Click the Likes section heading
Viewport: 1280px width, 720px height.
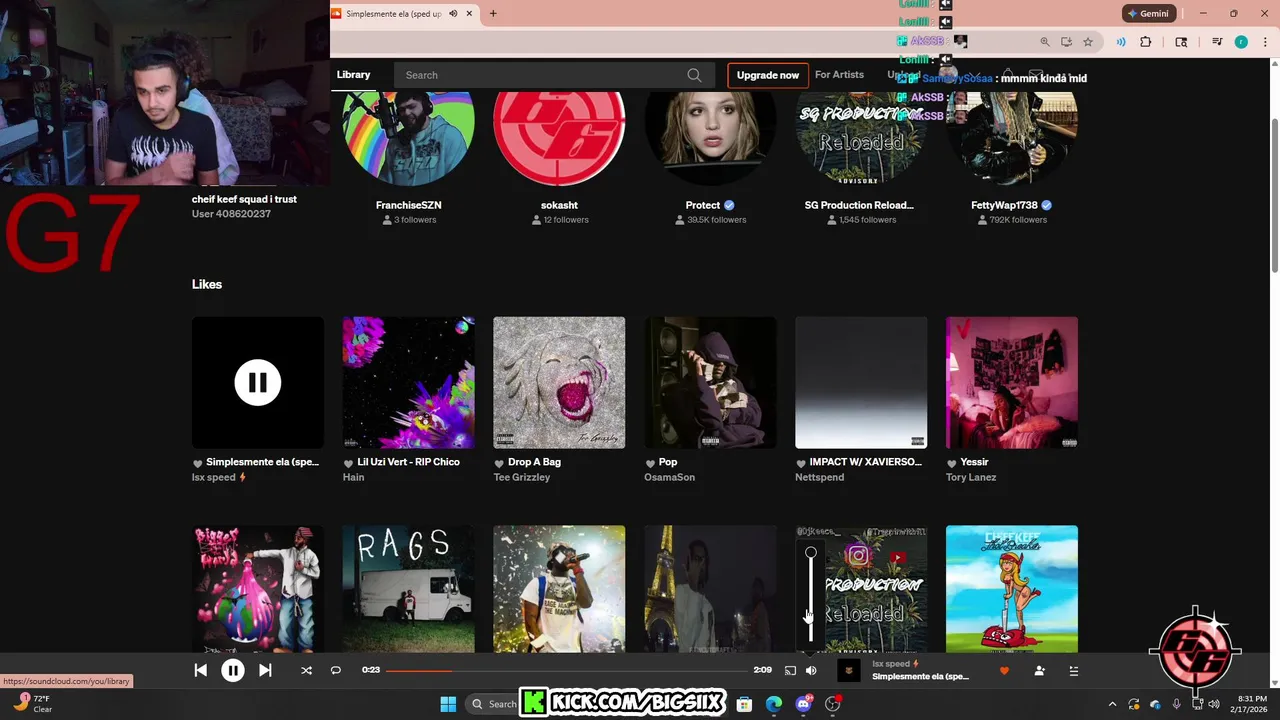click(207, 284)
